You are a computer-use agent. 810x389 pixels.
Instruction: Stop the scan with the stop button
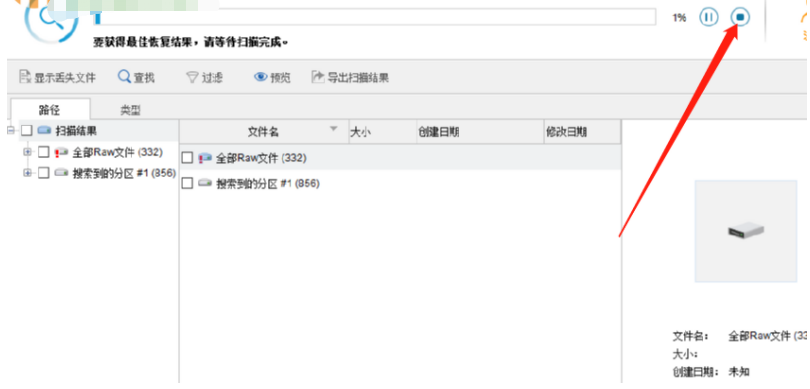[x=740, y=18]
